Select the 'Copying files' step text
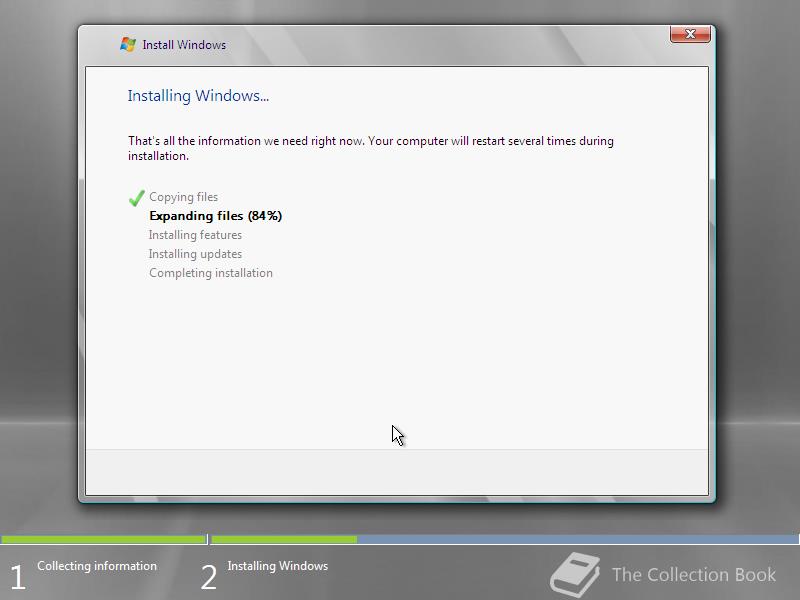The width and height of the screenshot is (800, 600). point(183,197)
